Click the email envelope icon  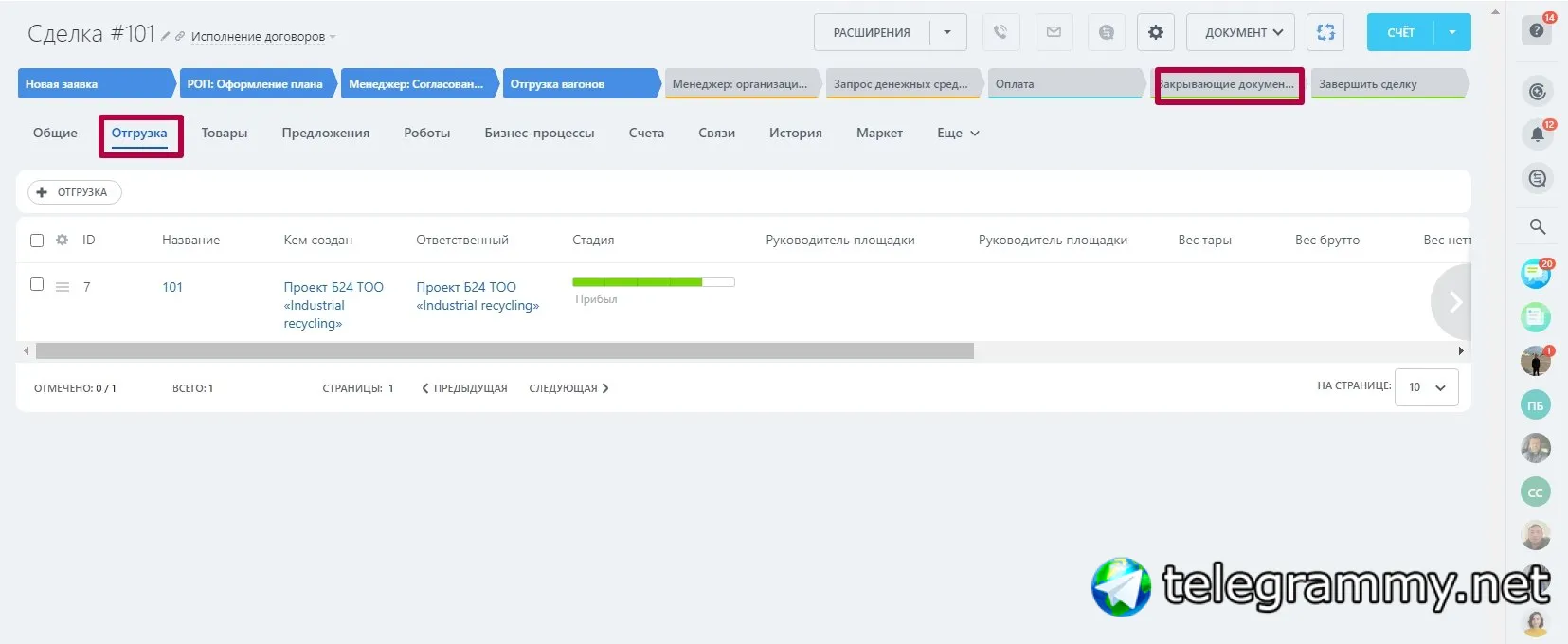click(x=1054, y=32)
